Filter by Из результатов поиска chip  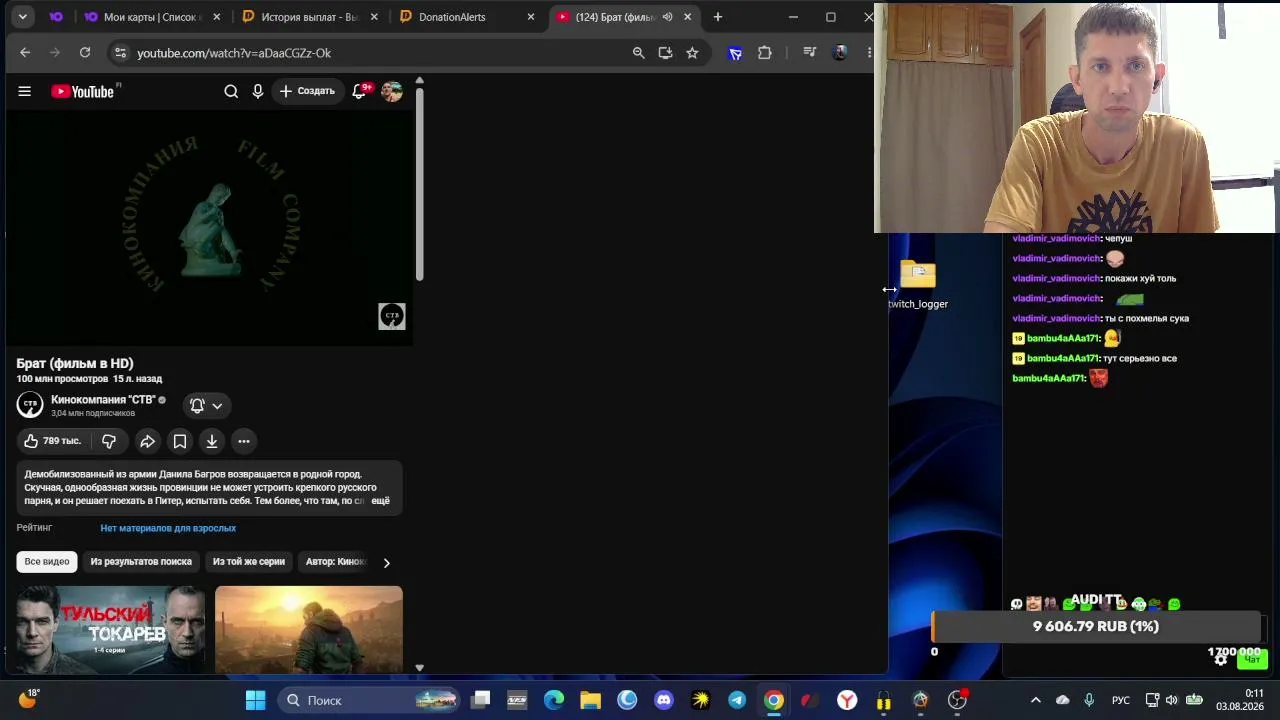pyautogui.click(x=141, y=562)
